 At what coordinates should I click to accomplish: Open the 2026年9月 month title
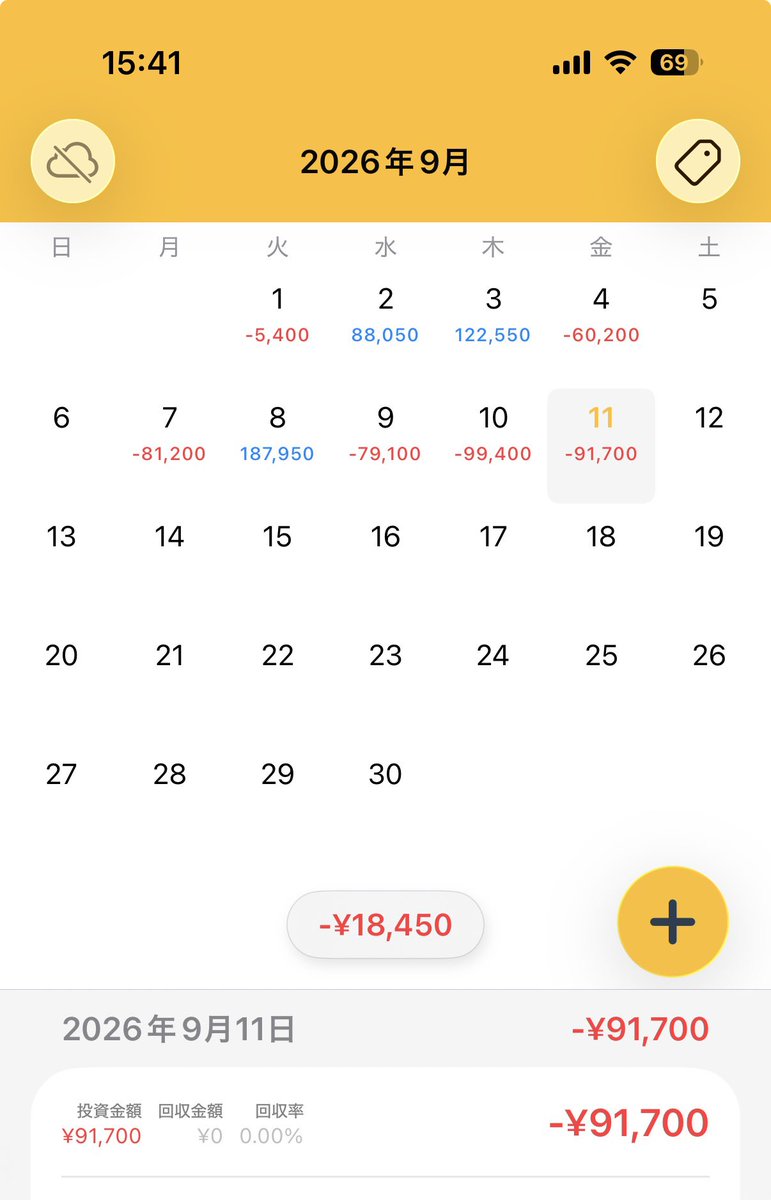[x=385, y=162]
